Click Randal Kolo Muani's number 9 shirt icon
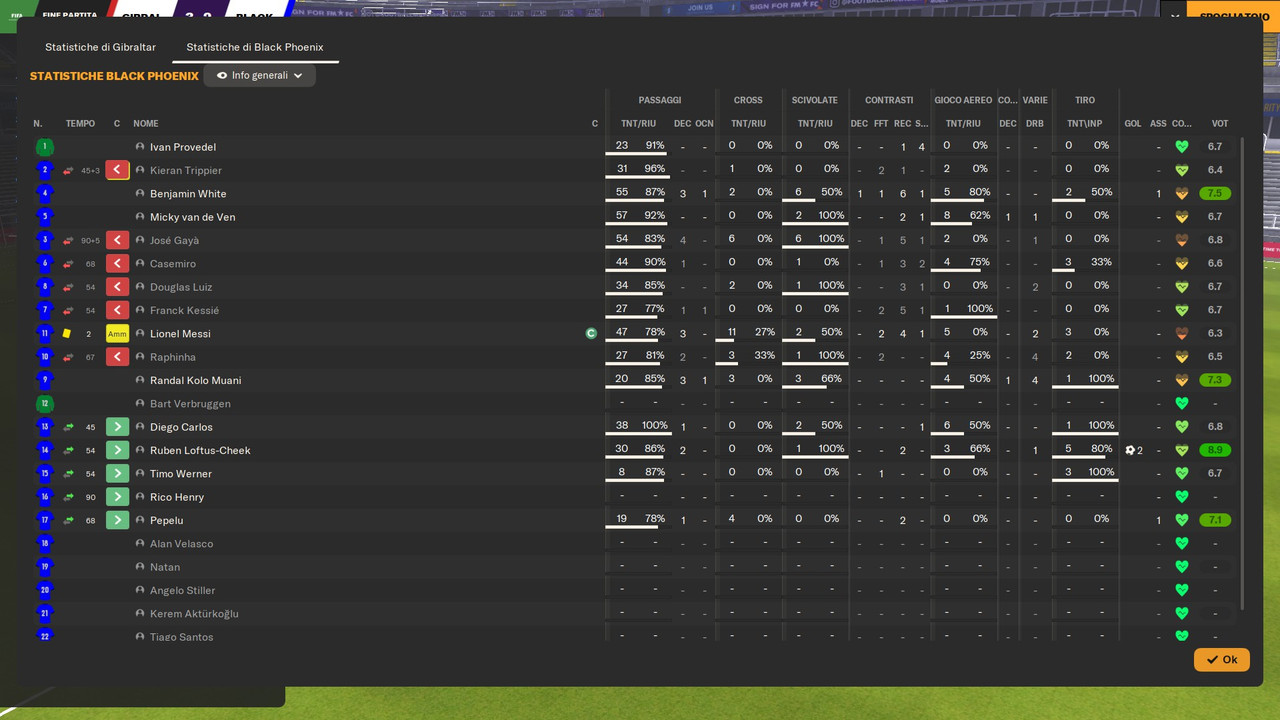 [x=44, y=380]
